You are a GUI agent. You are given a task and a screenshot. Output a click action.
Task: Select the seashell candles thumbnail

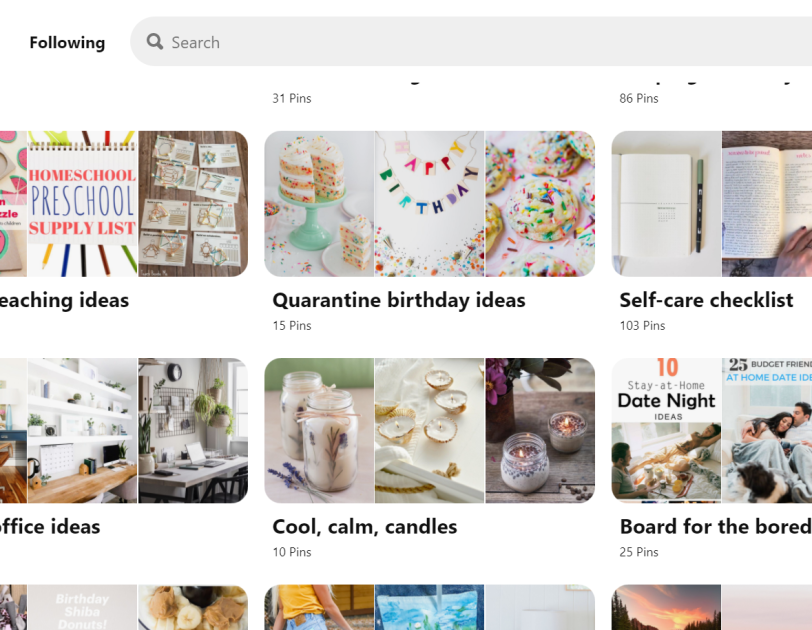429,431
